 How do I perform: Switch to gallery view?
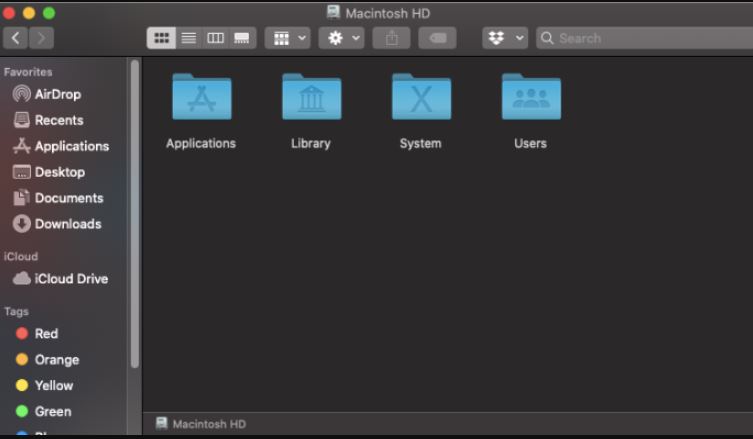242,38
